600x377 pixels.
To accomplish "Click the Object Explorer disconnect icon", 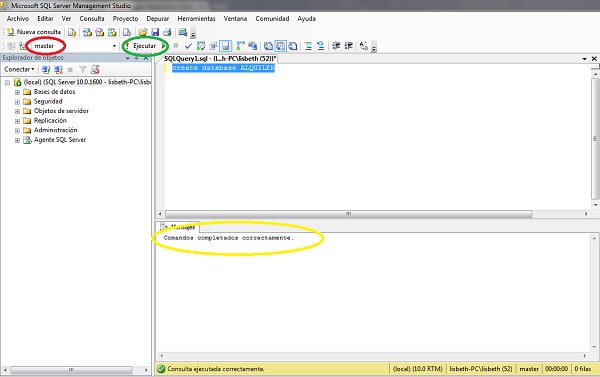I will tap(58, 70).
